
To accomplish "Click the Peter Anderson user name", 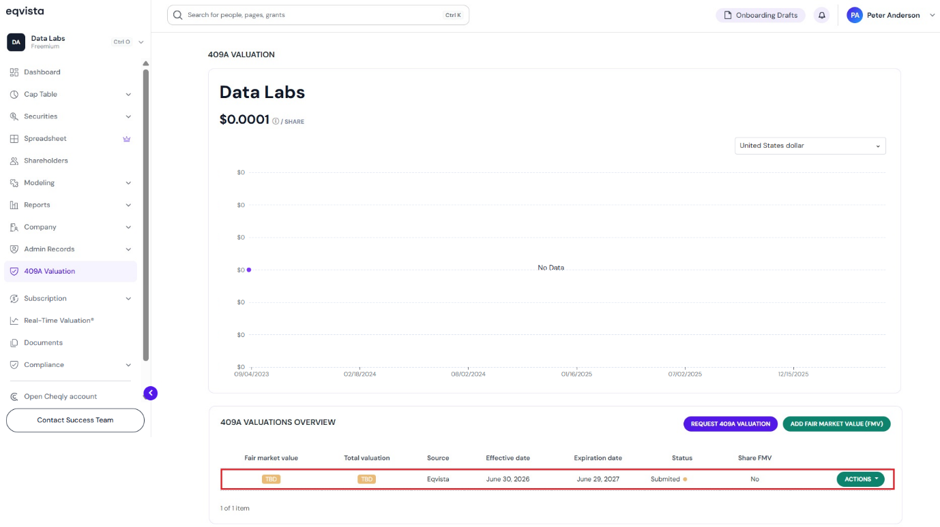I will point(893,15).
